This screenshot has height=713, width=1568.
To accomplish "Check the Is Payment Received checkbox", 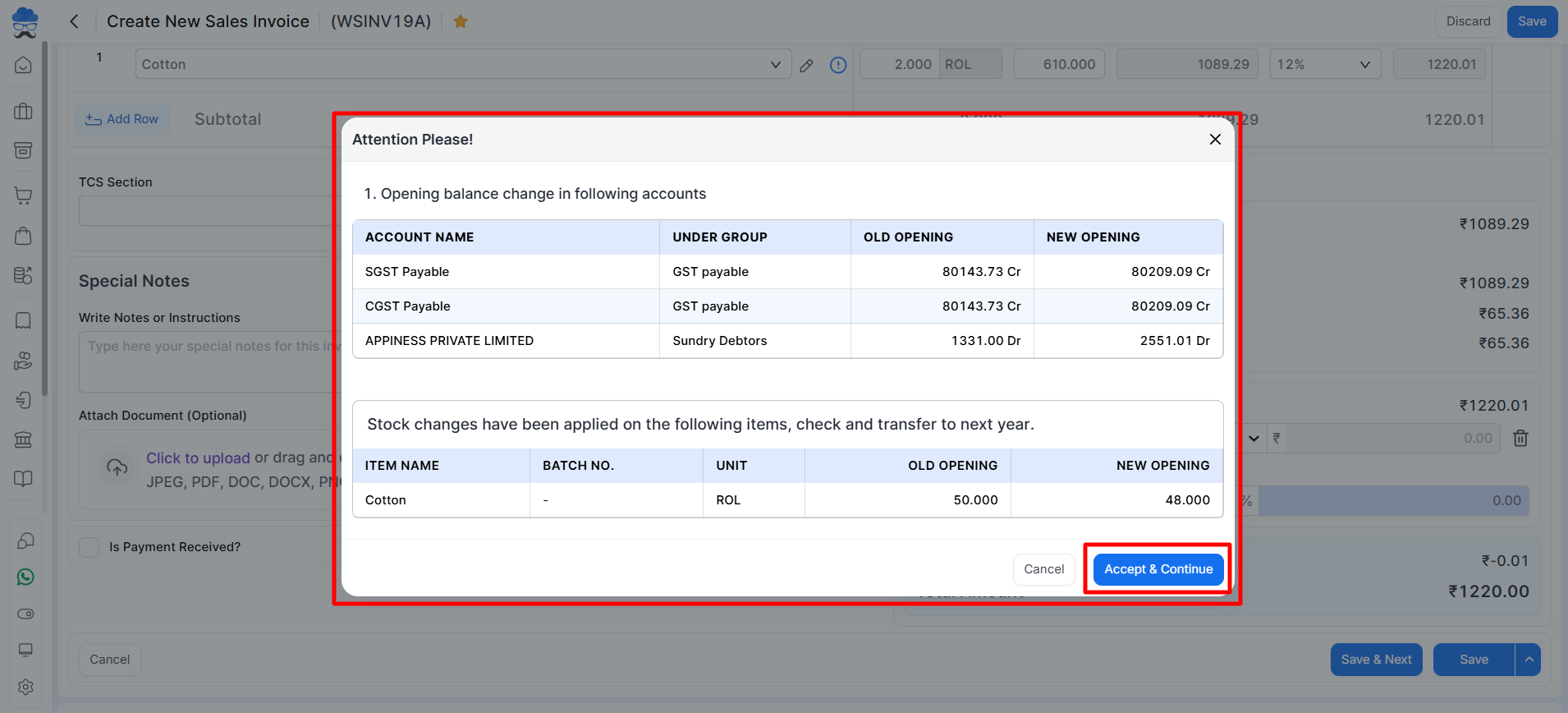I will (x=89, y=547).
